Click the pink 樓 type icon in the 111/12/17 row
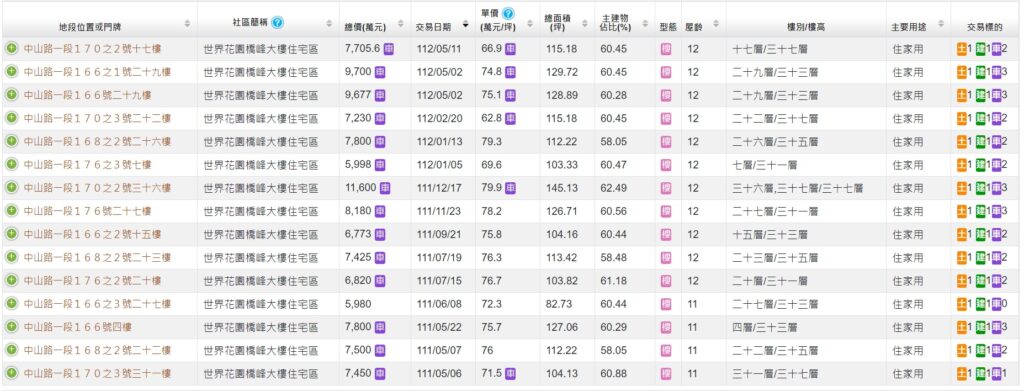 pos(665,188)
